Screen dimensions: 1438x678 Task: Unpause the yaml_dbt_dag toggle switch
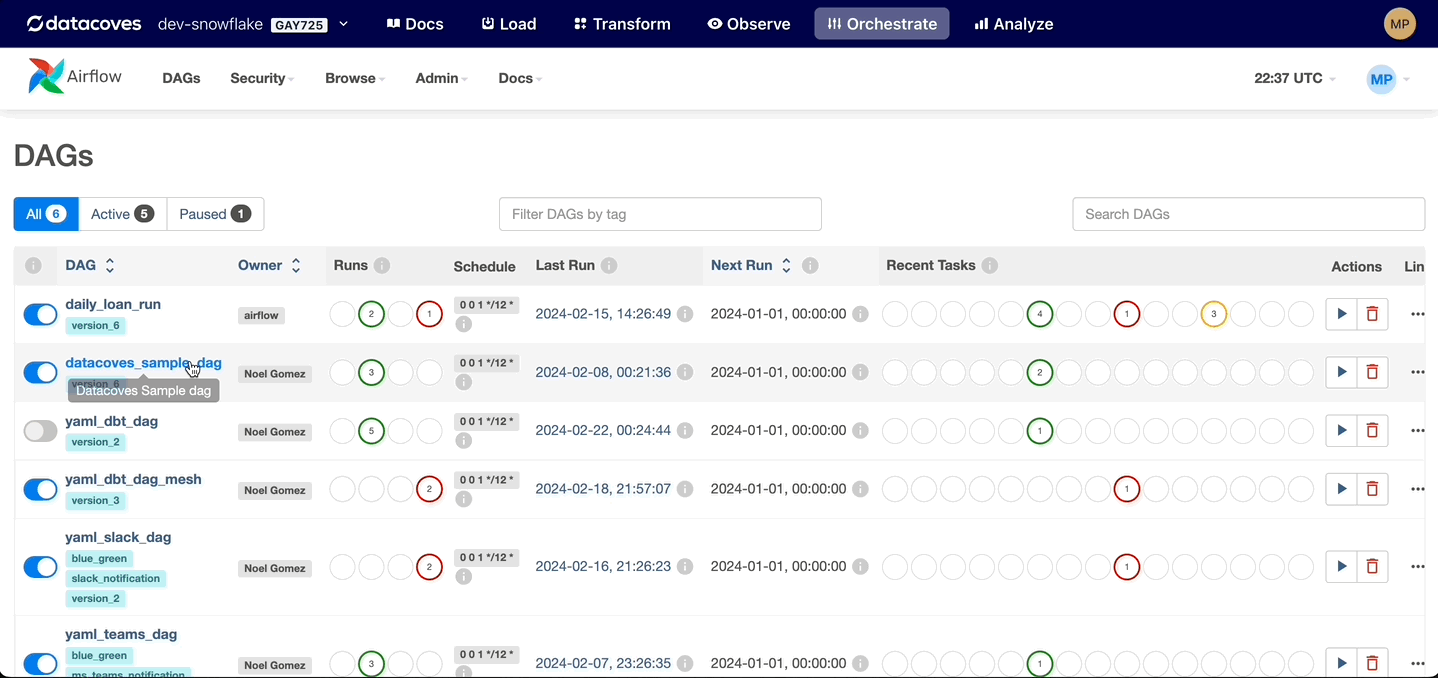[x=41, y=431]
